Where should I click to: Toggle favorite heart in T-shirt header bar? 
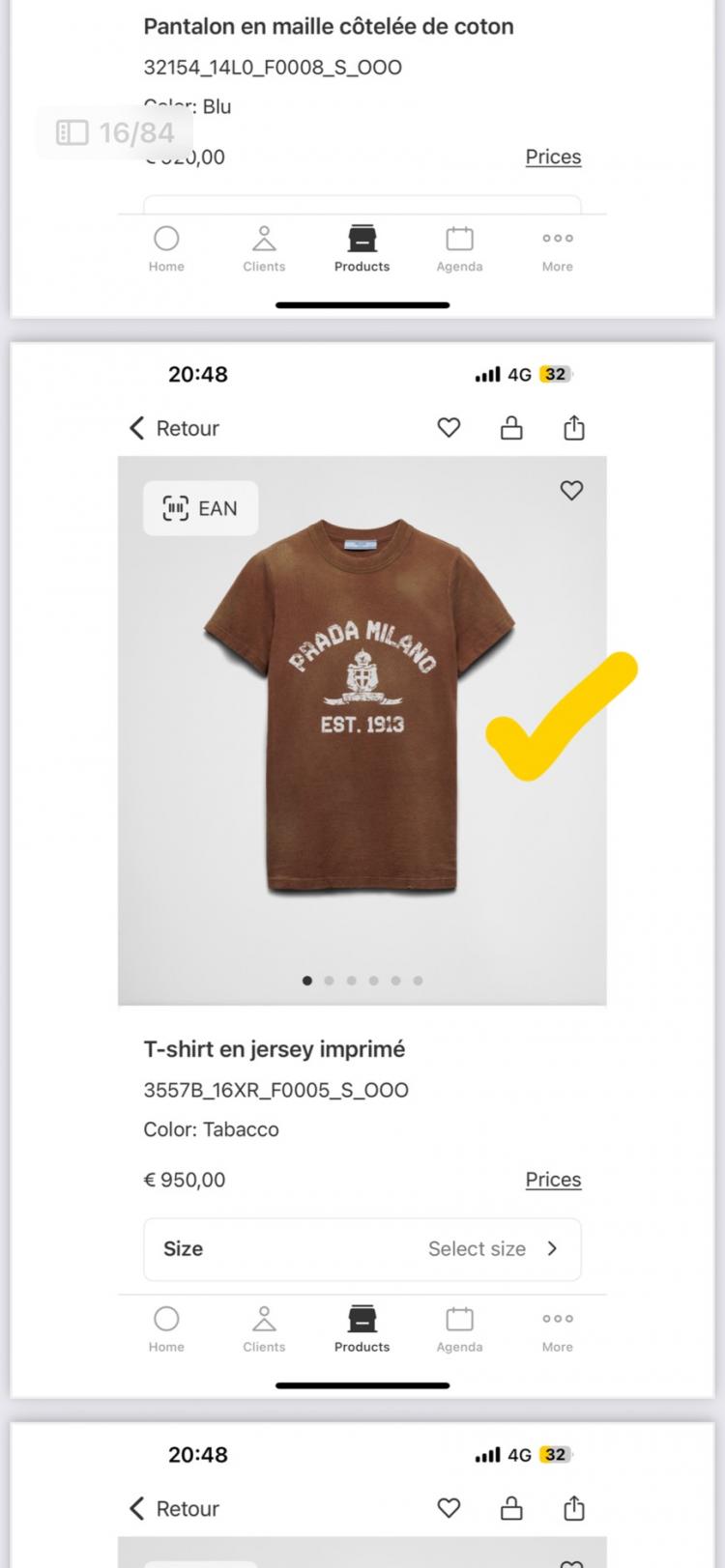pyautogui.click(x=449, y=428)
